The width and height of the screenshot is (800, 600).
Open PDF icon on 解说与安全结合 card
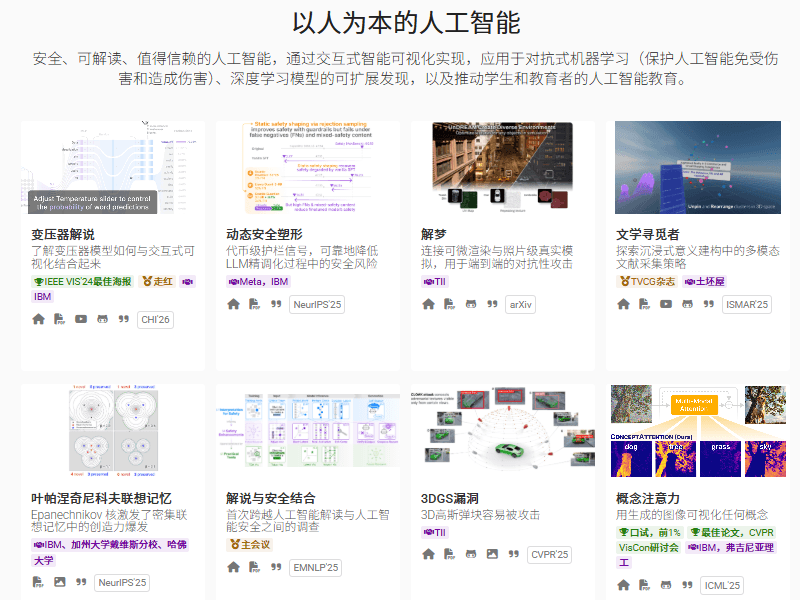click(x=255, y=567)
